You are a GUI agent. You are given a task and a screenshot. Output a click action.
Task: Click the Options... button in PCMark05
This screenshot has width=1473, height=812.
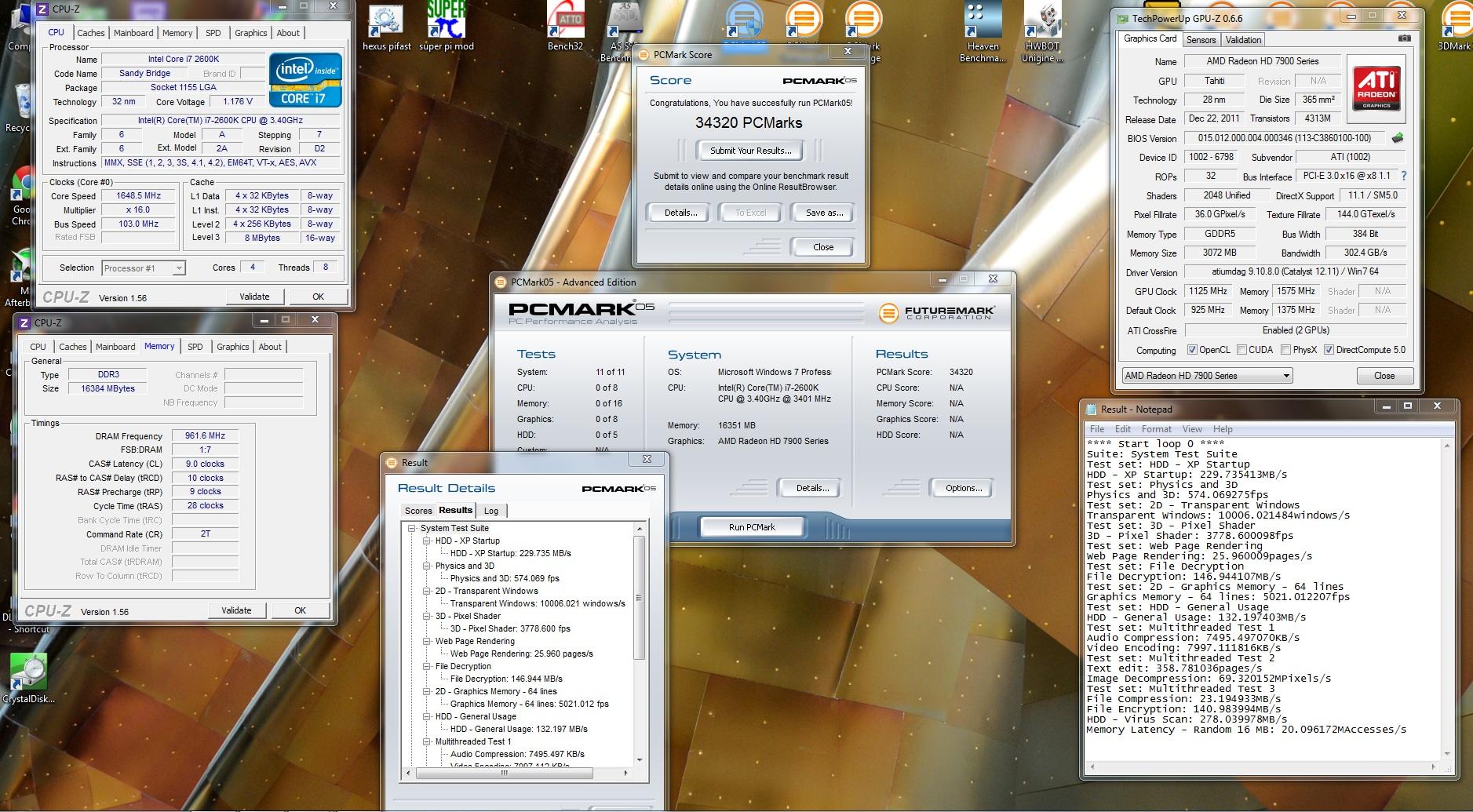tap(963, 488)
